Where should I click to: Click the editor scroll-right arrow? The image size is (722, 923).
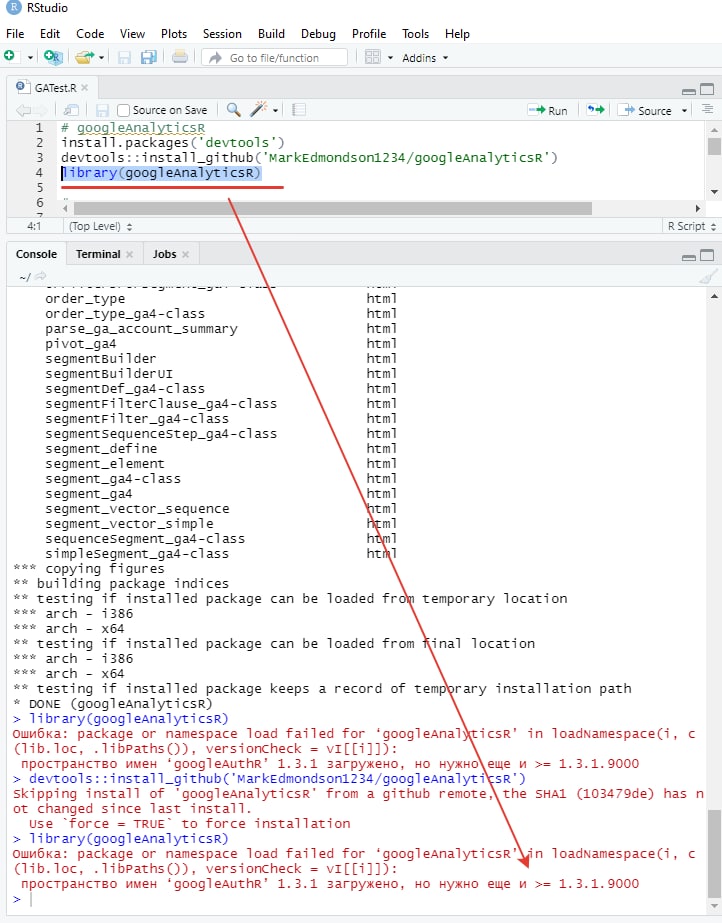(697, 208)
